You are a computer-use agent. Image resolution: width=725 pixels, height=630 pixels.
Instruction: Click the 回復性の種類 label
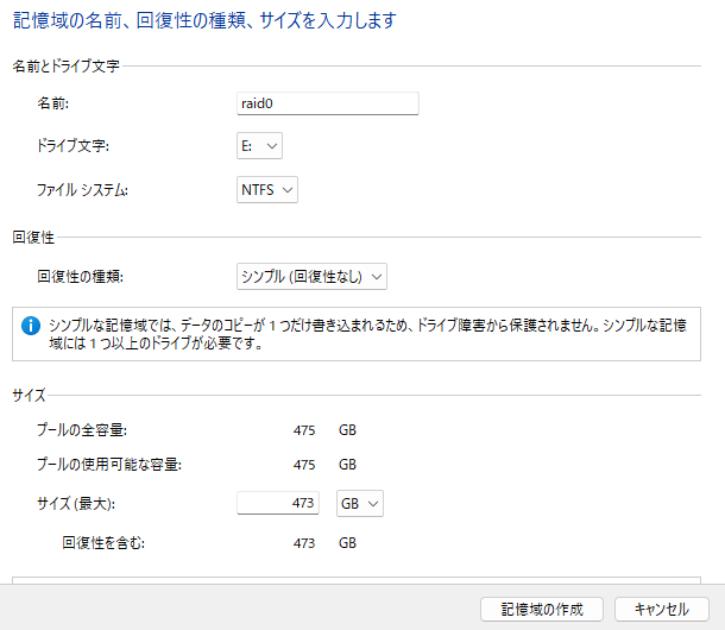click(x=80, y=276)
